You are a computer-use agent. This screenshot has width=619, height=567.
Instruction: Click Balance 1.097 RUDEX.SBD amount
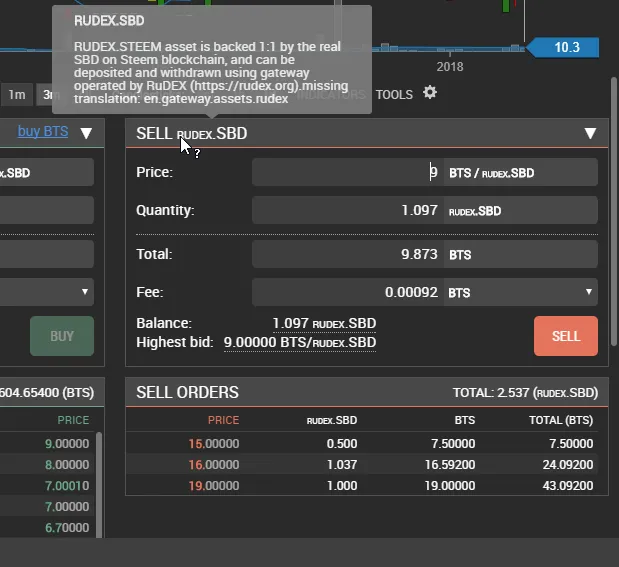tap(324, 323)
